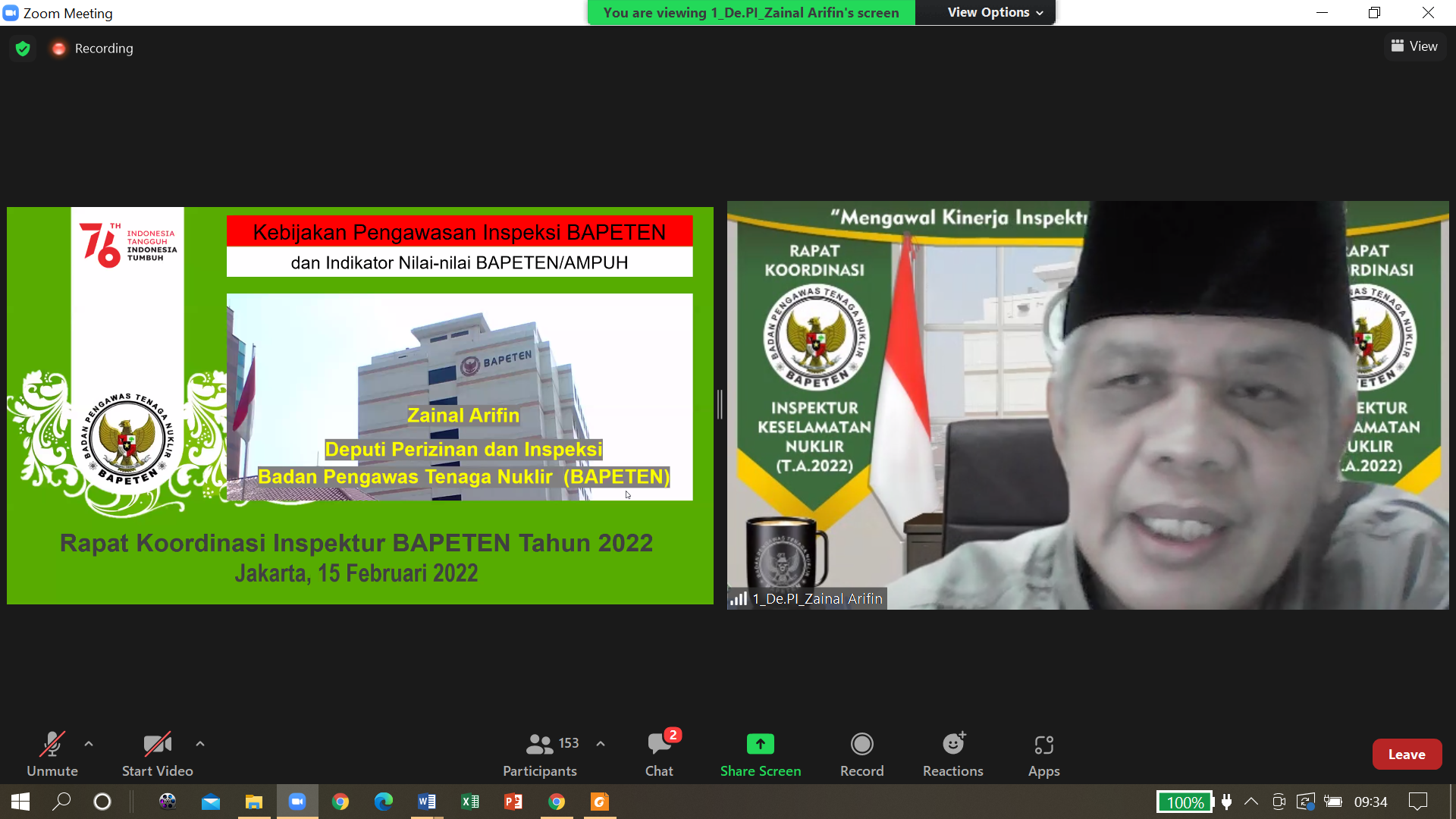The height and width of the screenshot is (819, 1456).
Task: Open the Participants panel
Action: (540, 754)
